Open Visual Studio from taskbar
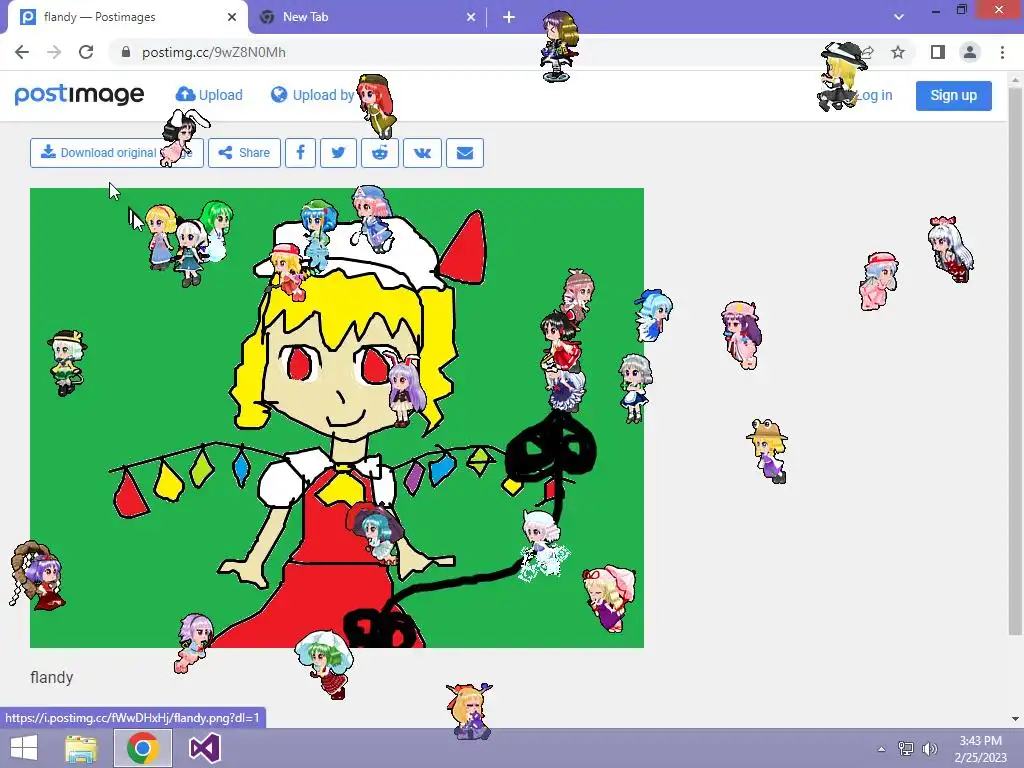Viewport: 1024px width, 768px height. coord(204,748)
